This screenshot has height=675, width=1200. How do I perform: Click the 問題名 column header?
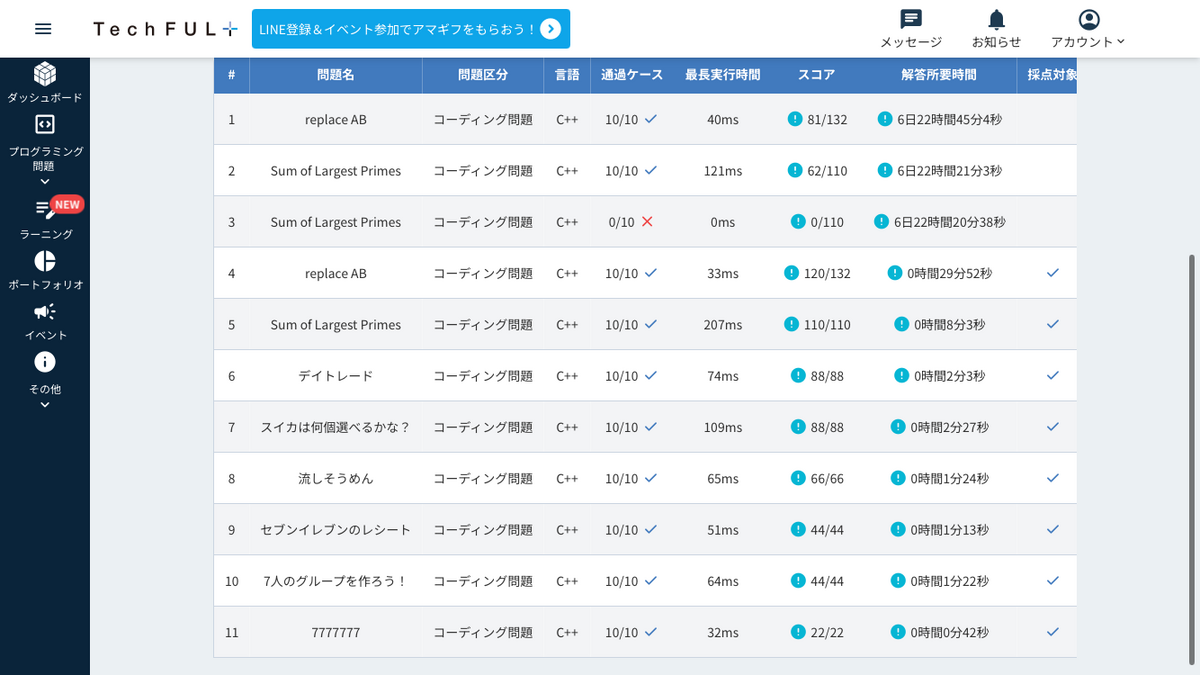pyautogui.click(x=336, y=75)
